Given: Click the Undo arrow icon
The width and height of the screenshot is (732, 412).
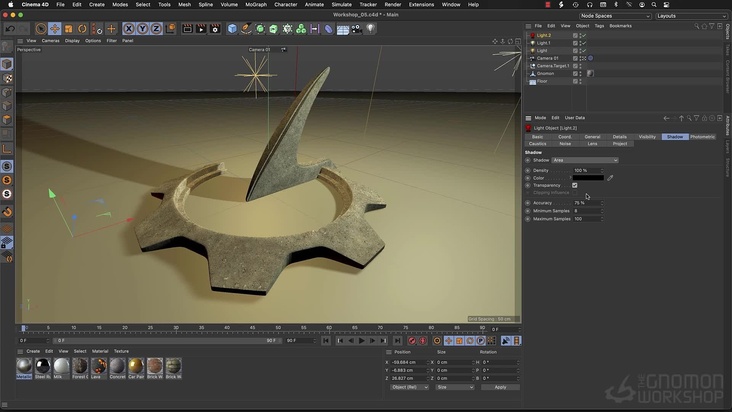Looking at the screenshot, I should click(10, 29).
